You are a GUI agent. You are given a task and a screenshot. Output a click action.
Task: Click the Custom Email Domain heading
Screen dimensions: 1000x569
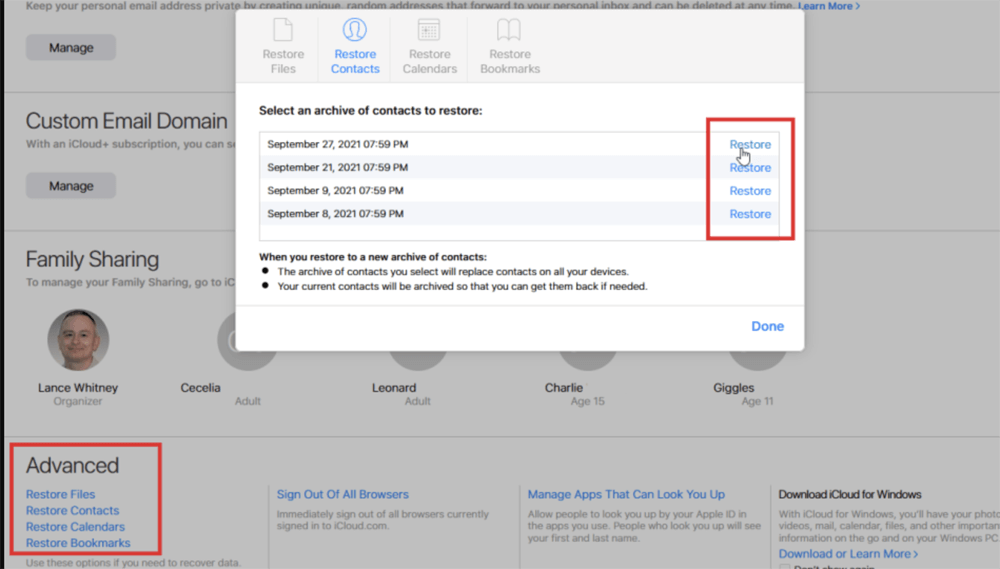pos(126,121)
